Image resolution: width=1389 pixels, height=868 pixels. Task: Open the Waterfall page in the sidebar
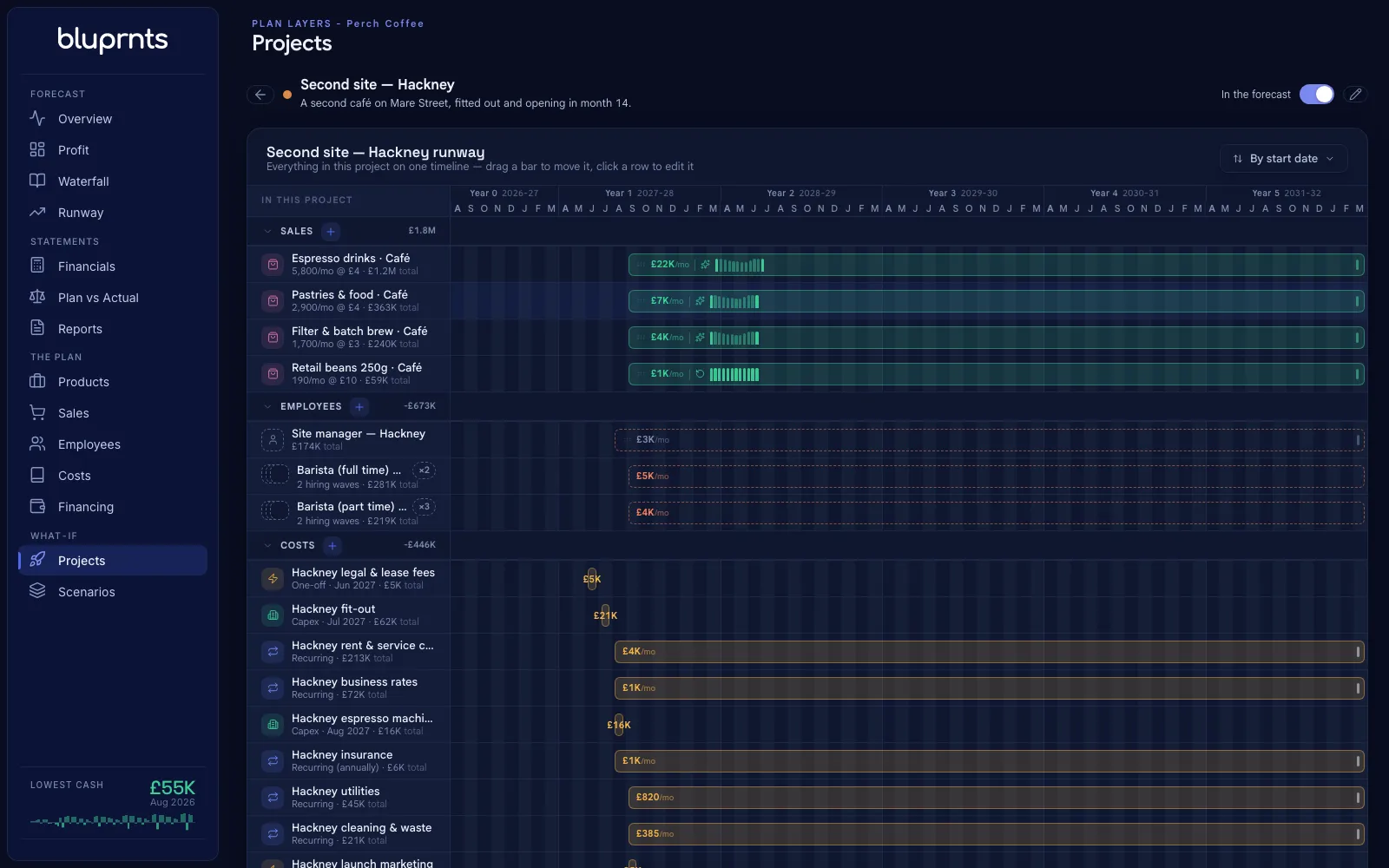pyautogui.click(x=113, y=181)
